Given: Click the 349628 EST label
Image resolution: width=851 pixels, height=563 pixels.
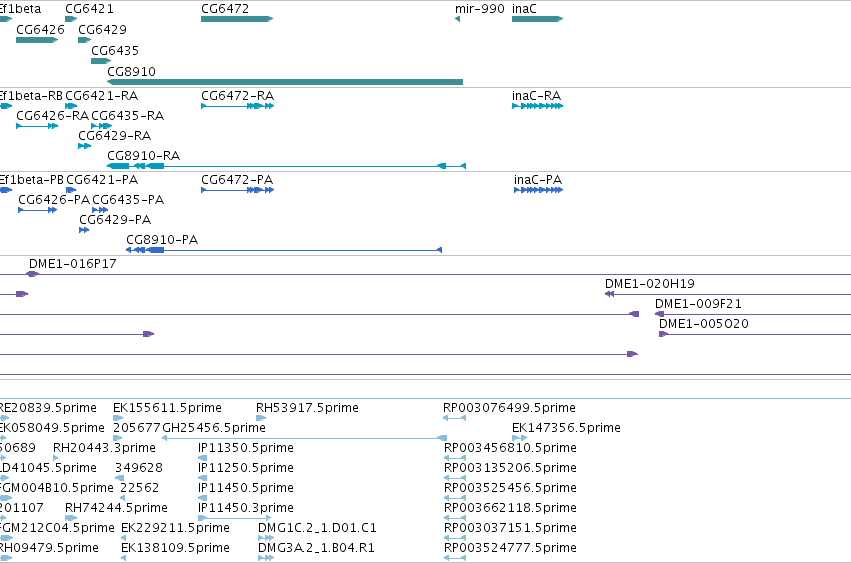Looking at the screenshot, I should point(139,468).
